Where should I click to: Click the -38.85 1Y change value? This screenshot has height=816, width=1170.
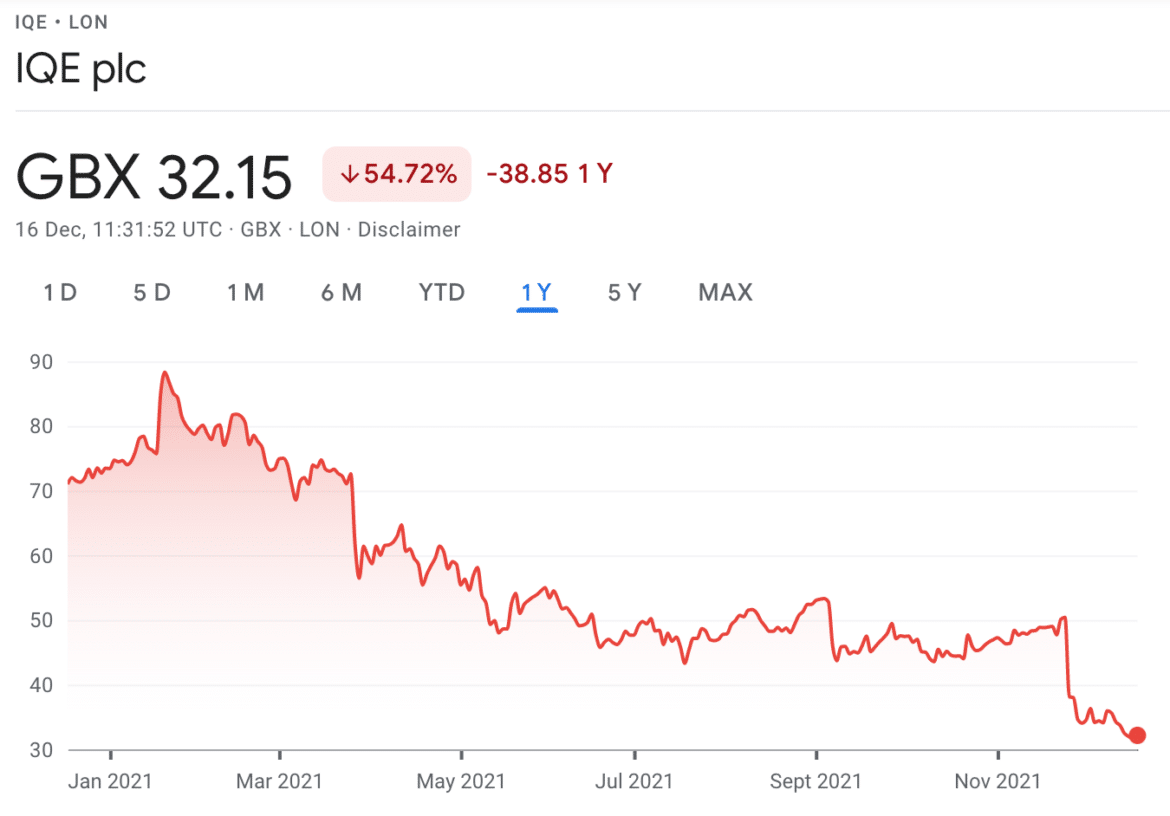point(549,173)
